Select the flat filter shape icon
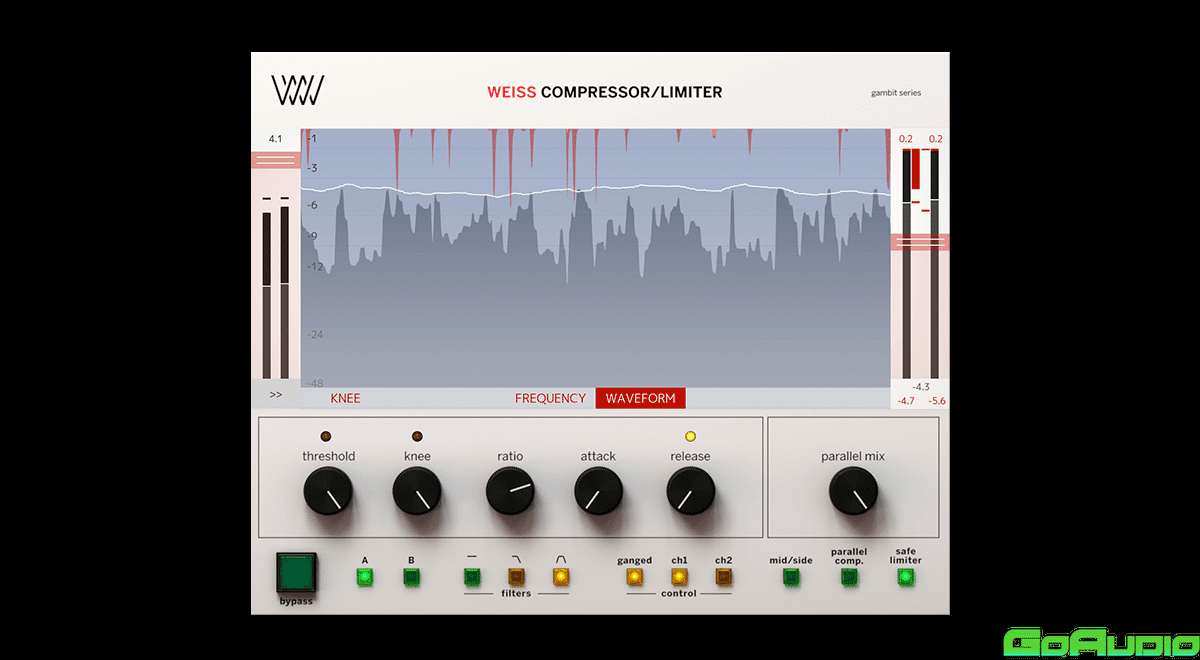This screenshot has width=1200, height=660. pyautogui.click(x=472, y=576)
